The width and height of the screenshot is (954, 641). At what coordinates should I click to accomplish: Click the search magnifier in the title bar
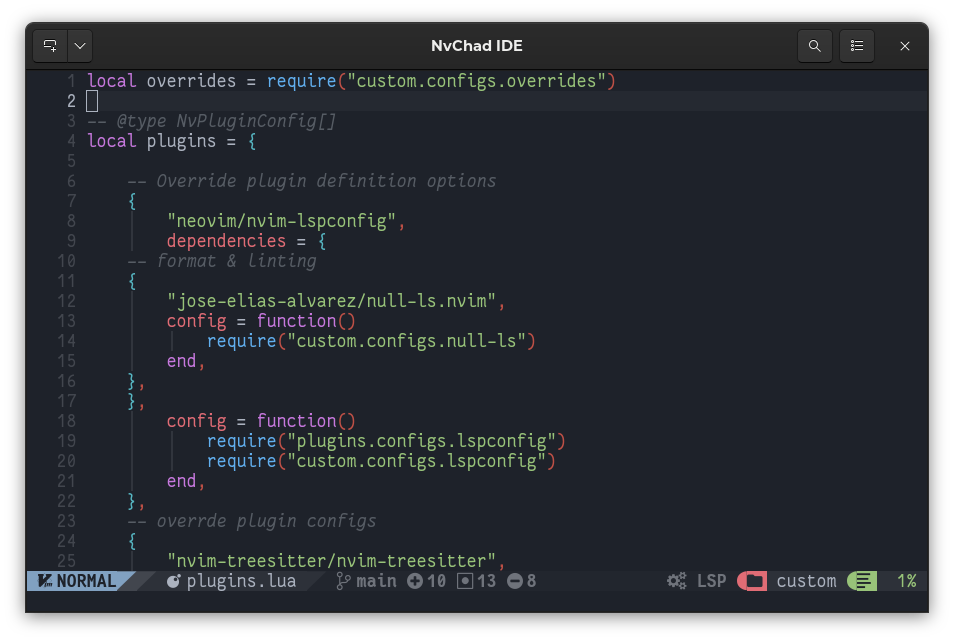(814, 46)
